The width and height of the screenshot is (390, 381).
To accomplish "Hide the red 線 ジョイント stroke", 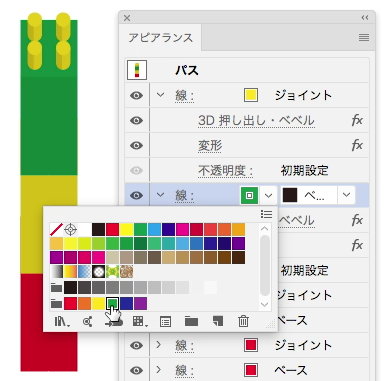I will coord(136,345).
